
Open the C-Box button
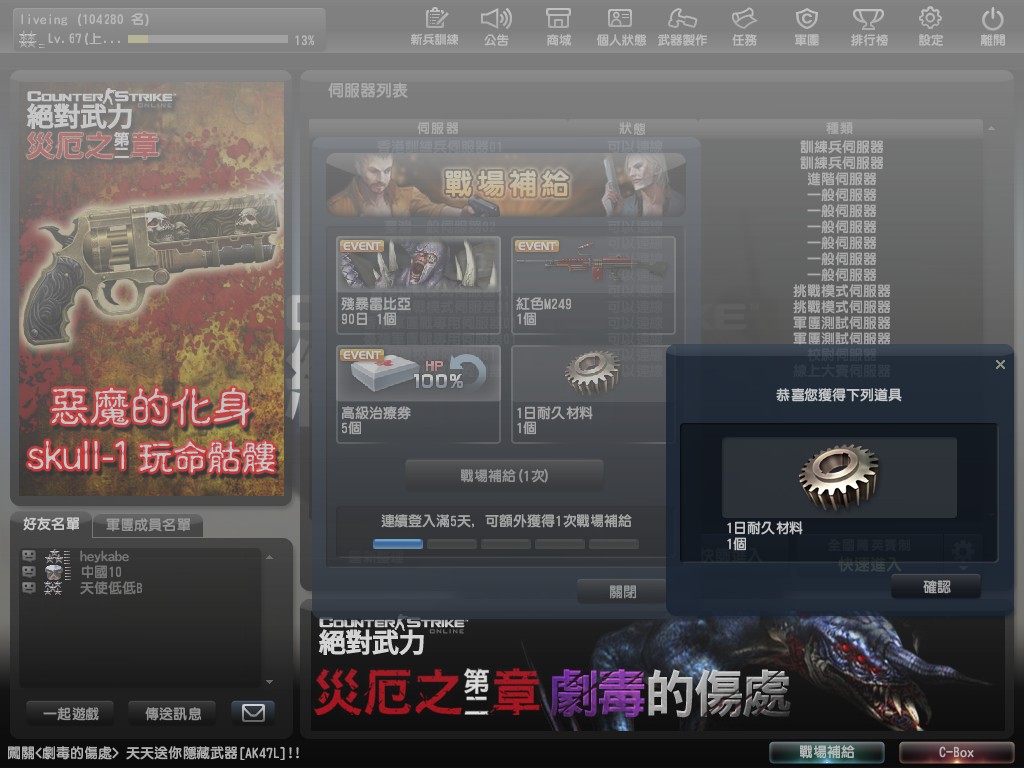tap(956, 752)
